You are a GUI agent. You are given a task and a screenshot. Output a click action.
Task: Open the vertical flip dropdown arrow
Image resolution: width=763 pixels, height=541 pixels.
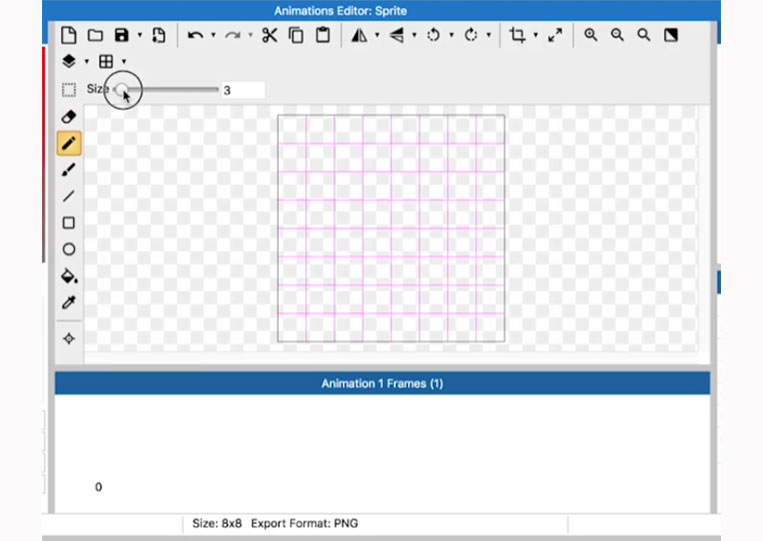click(x=415, y=35)
